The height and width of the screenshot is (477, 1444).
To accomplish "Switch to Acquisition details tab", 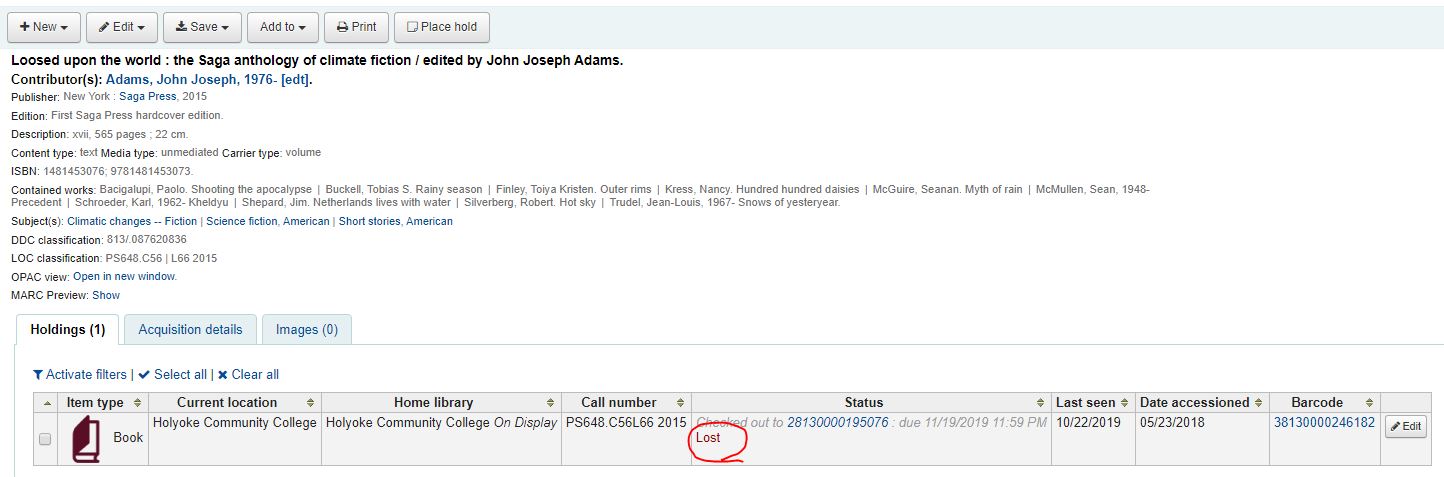I will tap(190, 329).
